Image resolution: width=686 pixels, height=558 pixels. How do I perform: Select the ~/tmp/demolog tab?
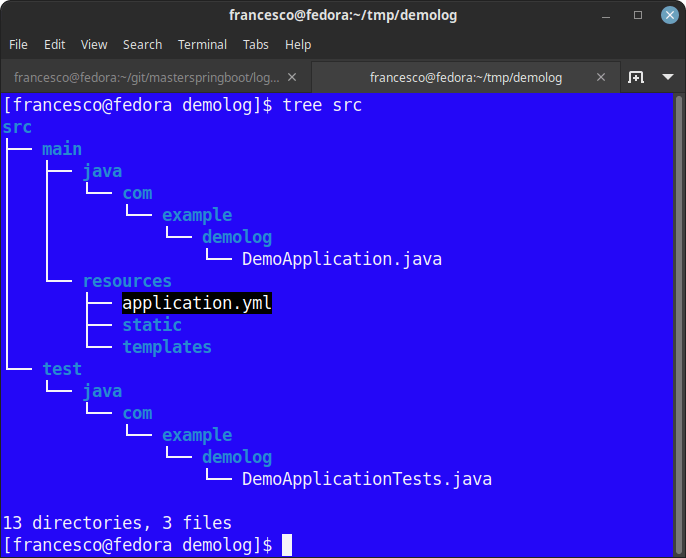point(466,77)
